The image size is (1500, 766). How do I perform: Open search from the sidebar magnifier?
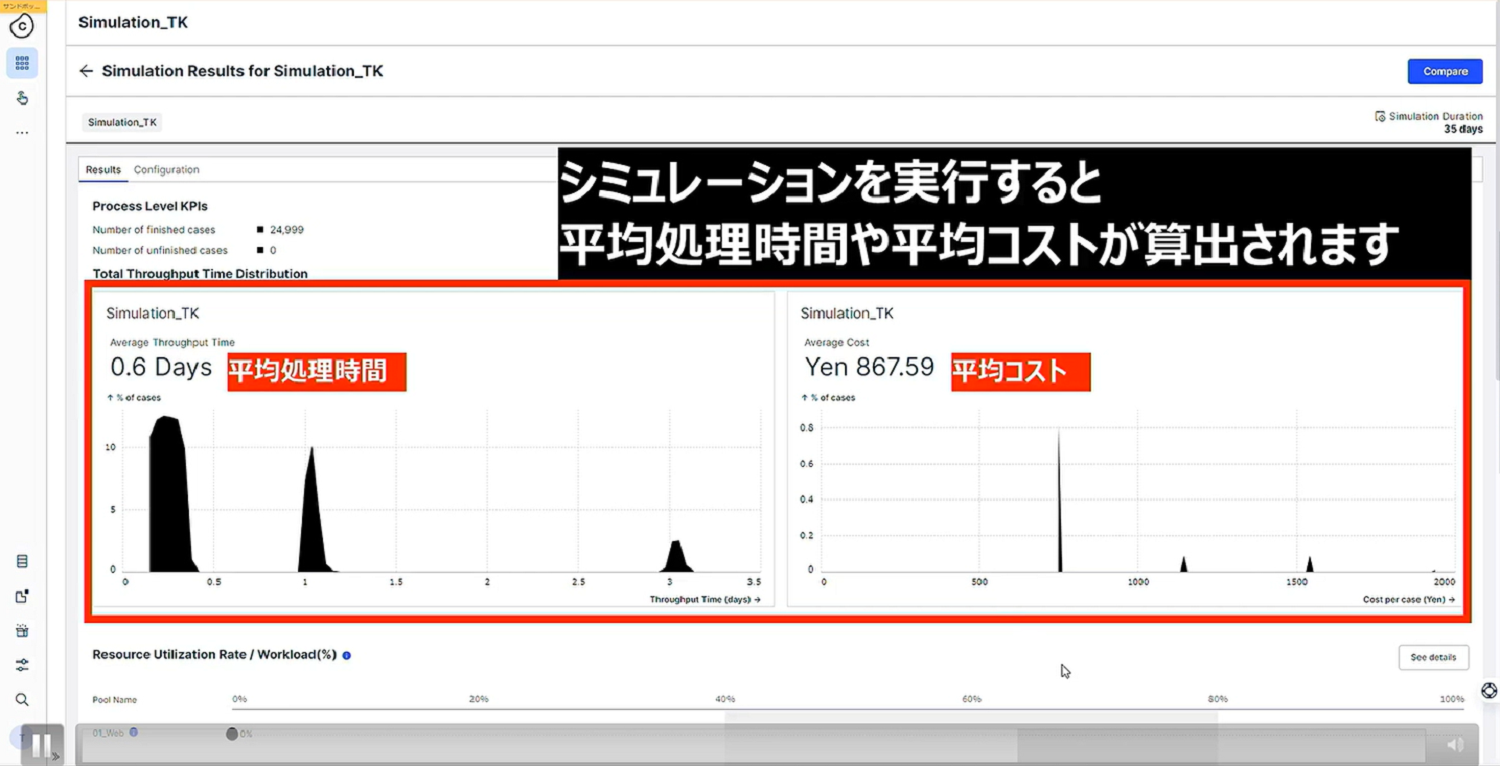tap(22, 700)
